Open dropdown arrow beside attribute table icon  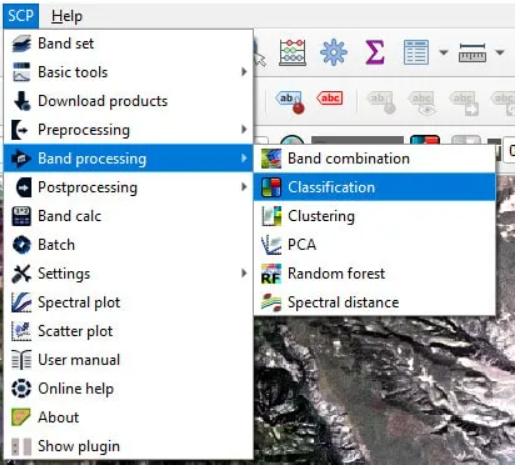[443, 52]
